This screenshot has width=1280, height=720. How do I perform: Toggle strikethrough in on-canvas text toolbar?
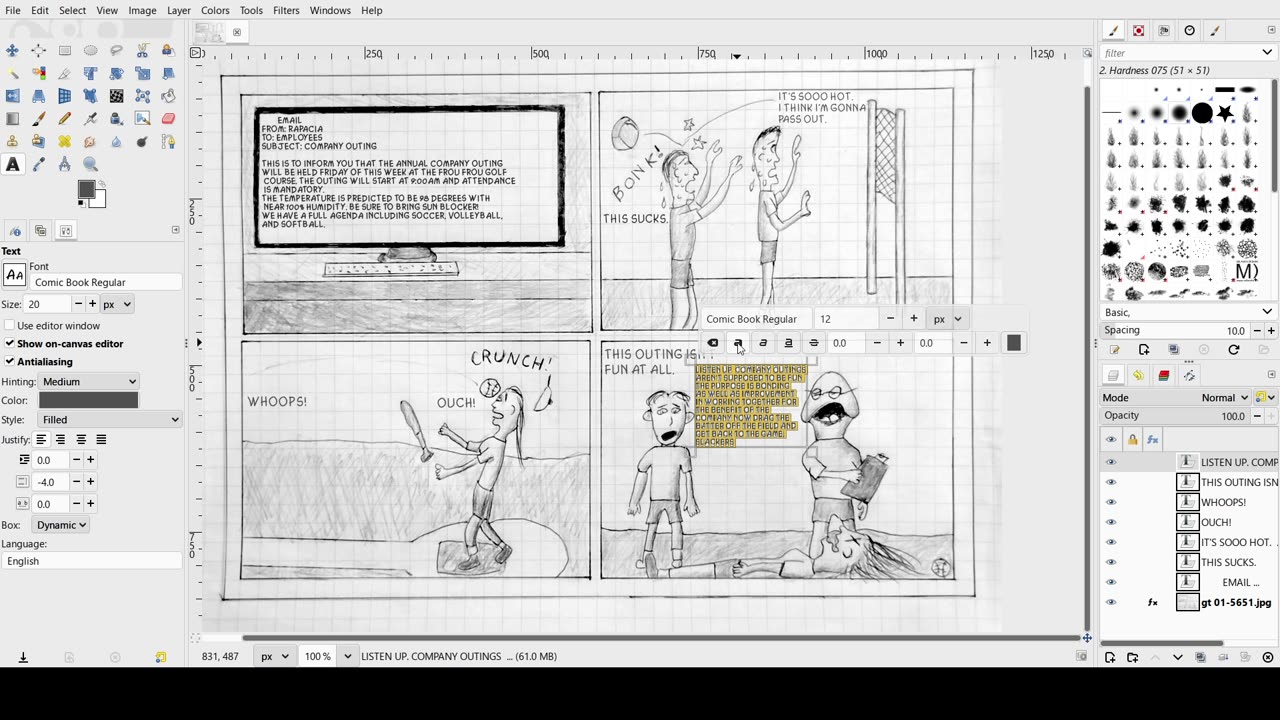pos(814,343)
